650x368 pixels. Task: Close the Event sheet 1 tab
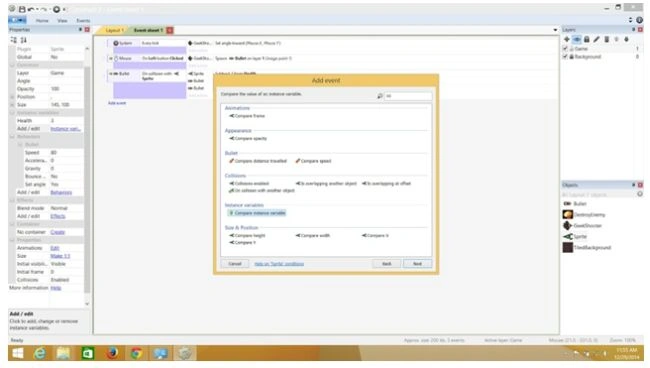pos(170,30)
